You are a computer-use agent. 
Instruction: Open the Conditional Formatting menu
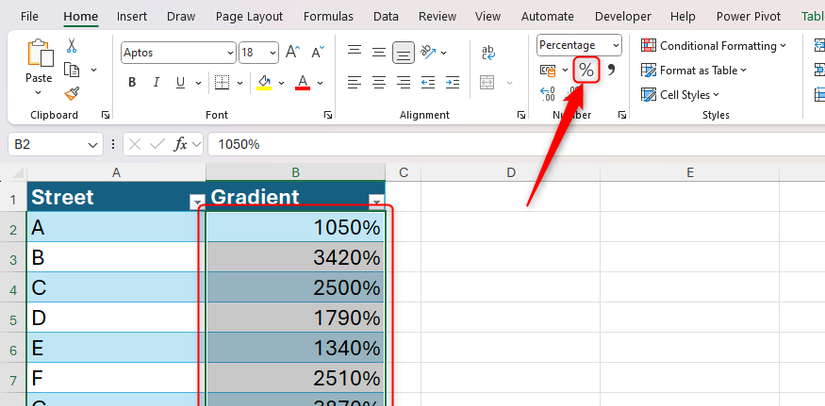tap(713, 46)
